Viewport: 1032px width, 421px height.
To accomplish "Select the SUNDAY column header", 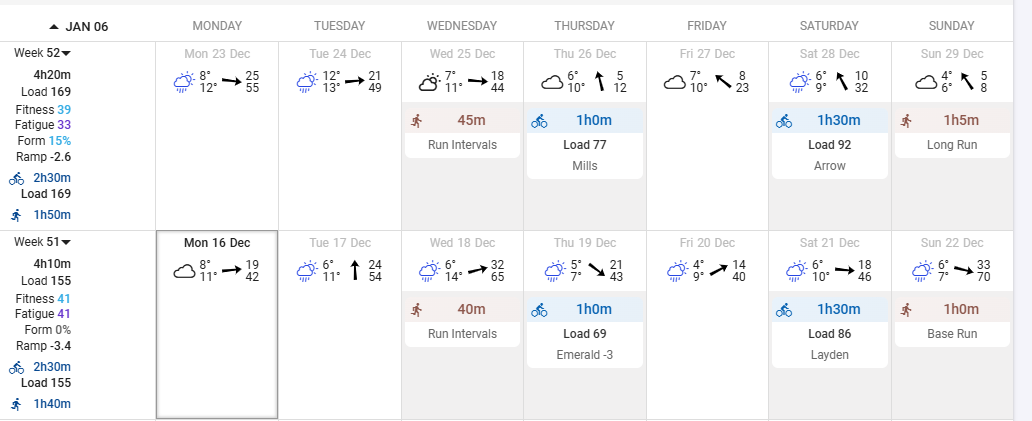I will click(x=951, y=26).
